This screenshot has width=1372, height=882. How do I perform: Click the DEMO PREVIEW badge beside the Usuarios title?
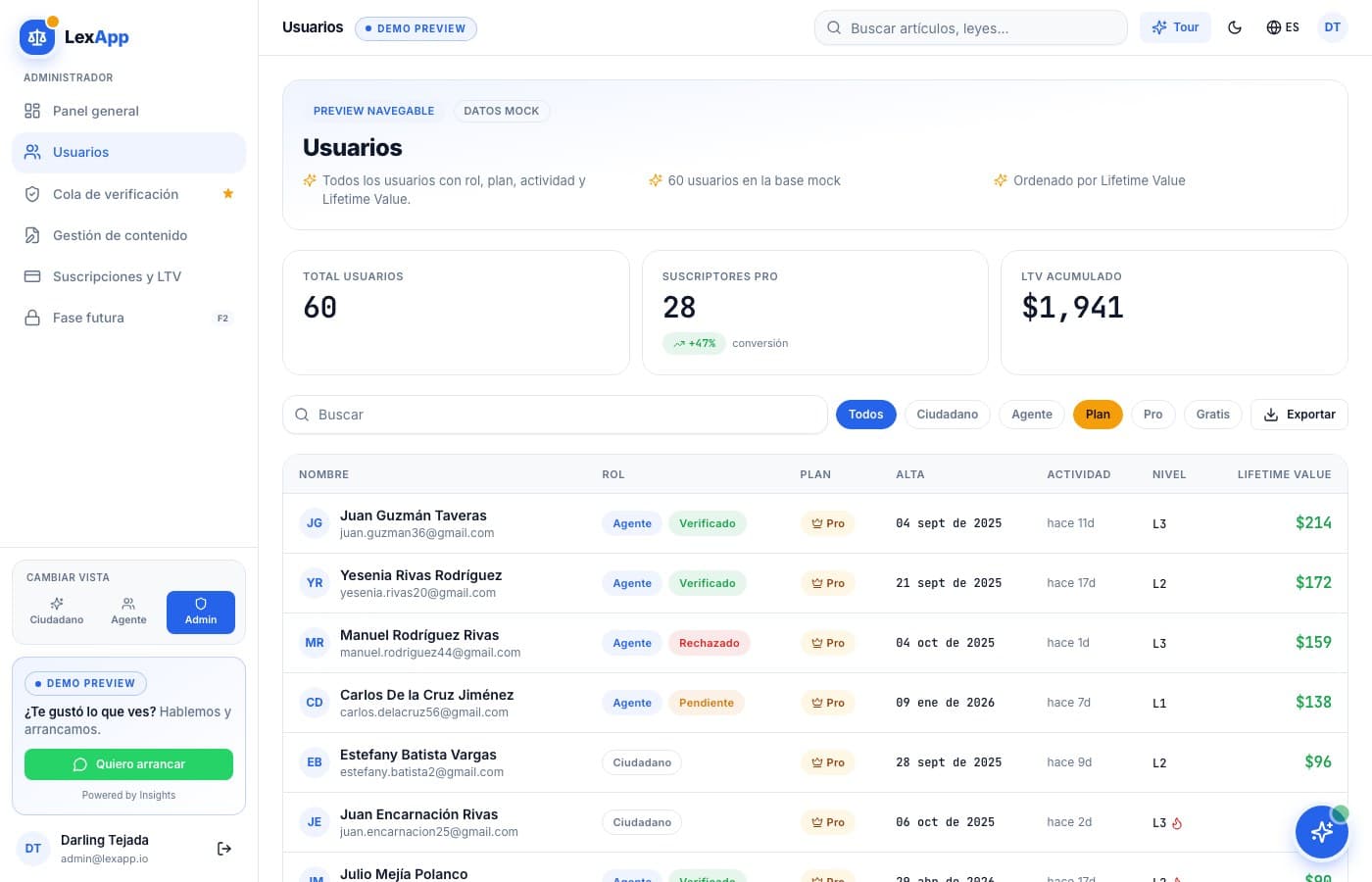coord(416,28)
